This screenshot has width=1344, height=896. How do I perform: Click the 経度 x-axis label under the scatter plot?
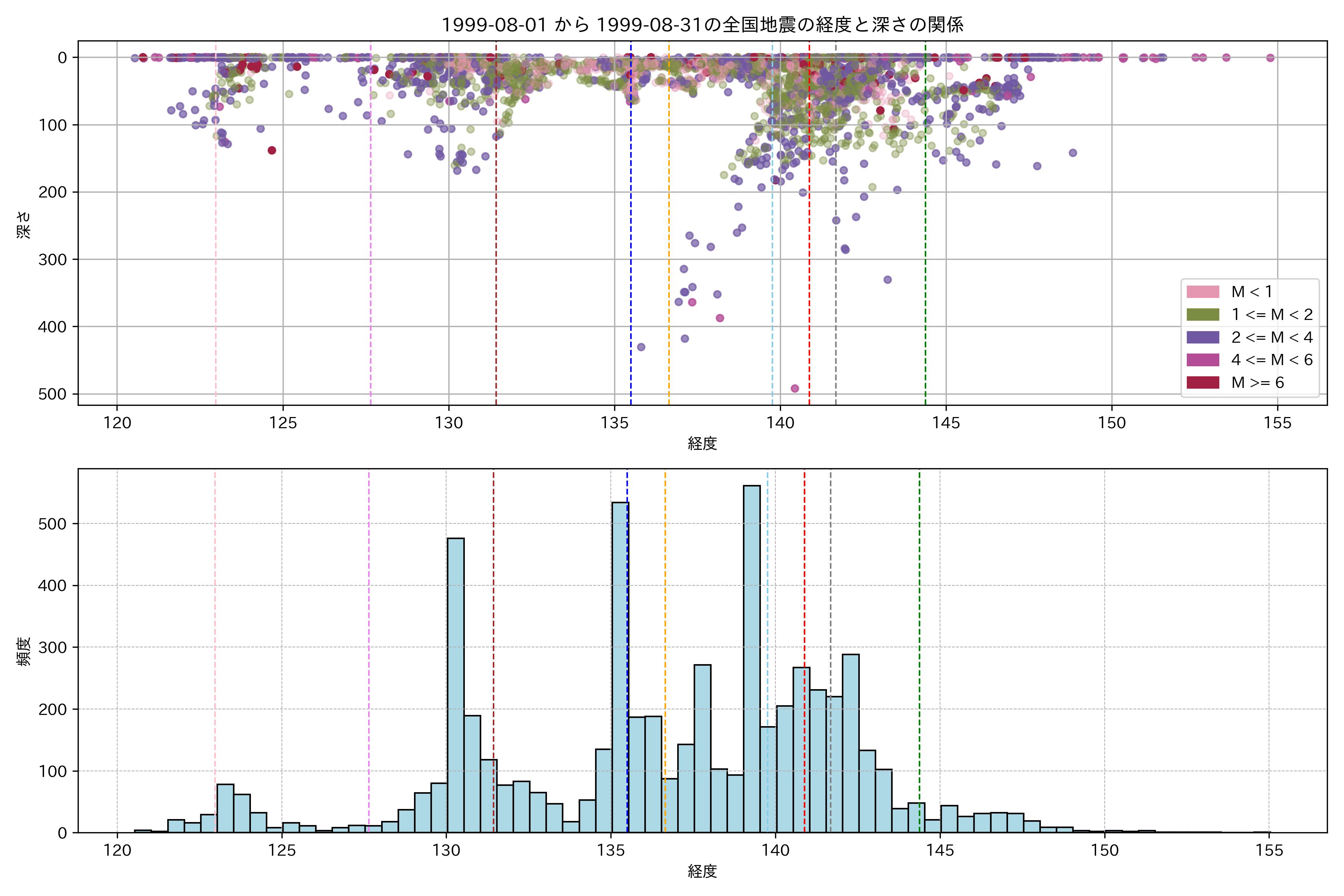[702, 444]
